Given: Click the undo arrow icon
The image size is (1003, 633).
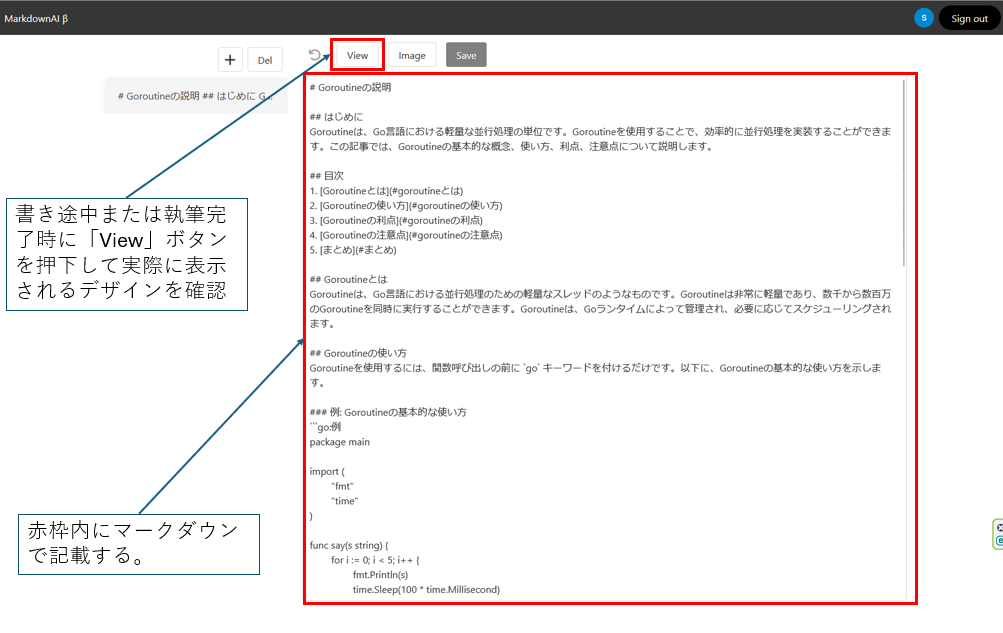Looking at the screenshot, I should tap(315, 55).
